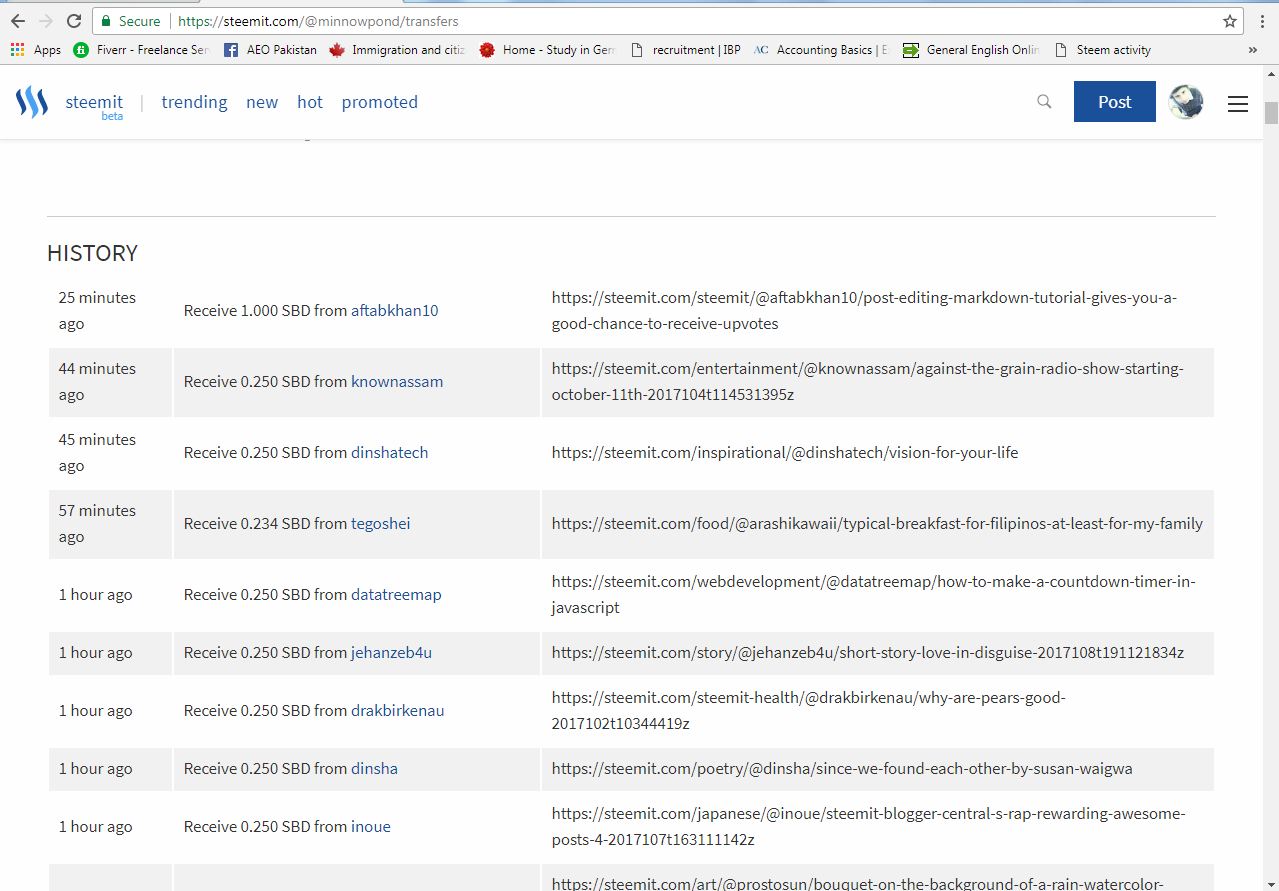Open aftabkhan10 user profile link
This screenshot has width=1279, height=891.
pos(395,311)
